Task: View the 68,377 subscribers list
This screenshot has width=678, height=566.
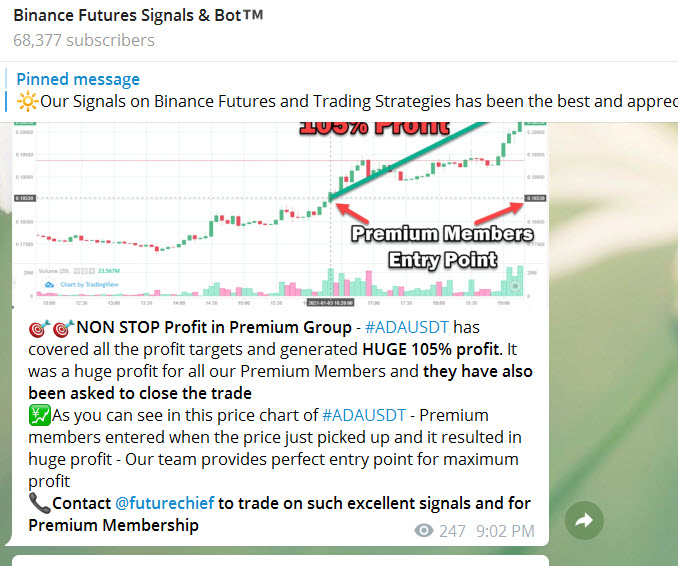Action: pos(84,40)
